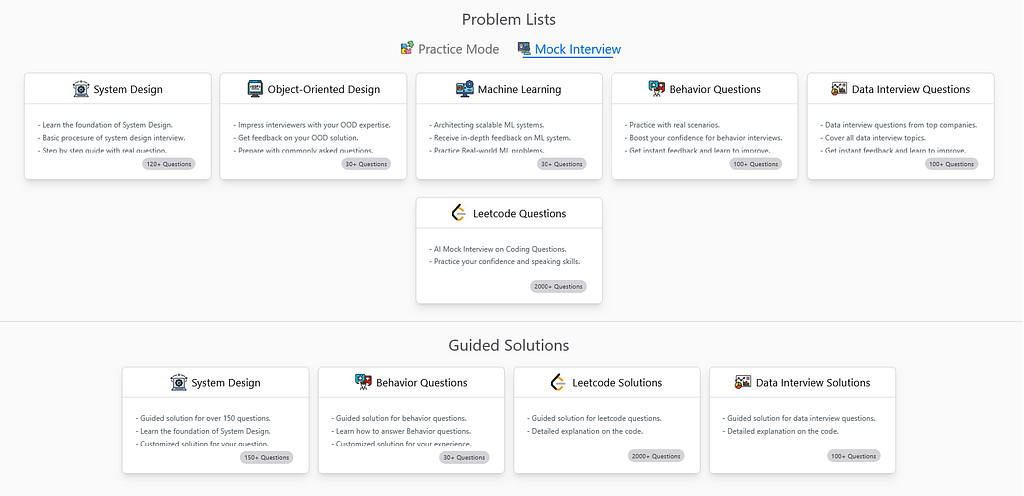This screenshot has height=496, width=1024.
Task: Click the Leetcode Questions logo icon
Action: [459, 213]
